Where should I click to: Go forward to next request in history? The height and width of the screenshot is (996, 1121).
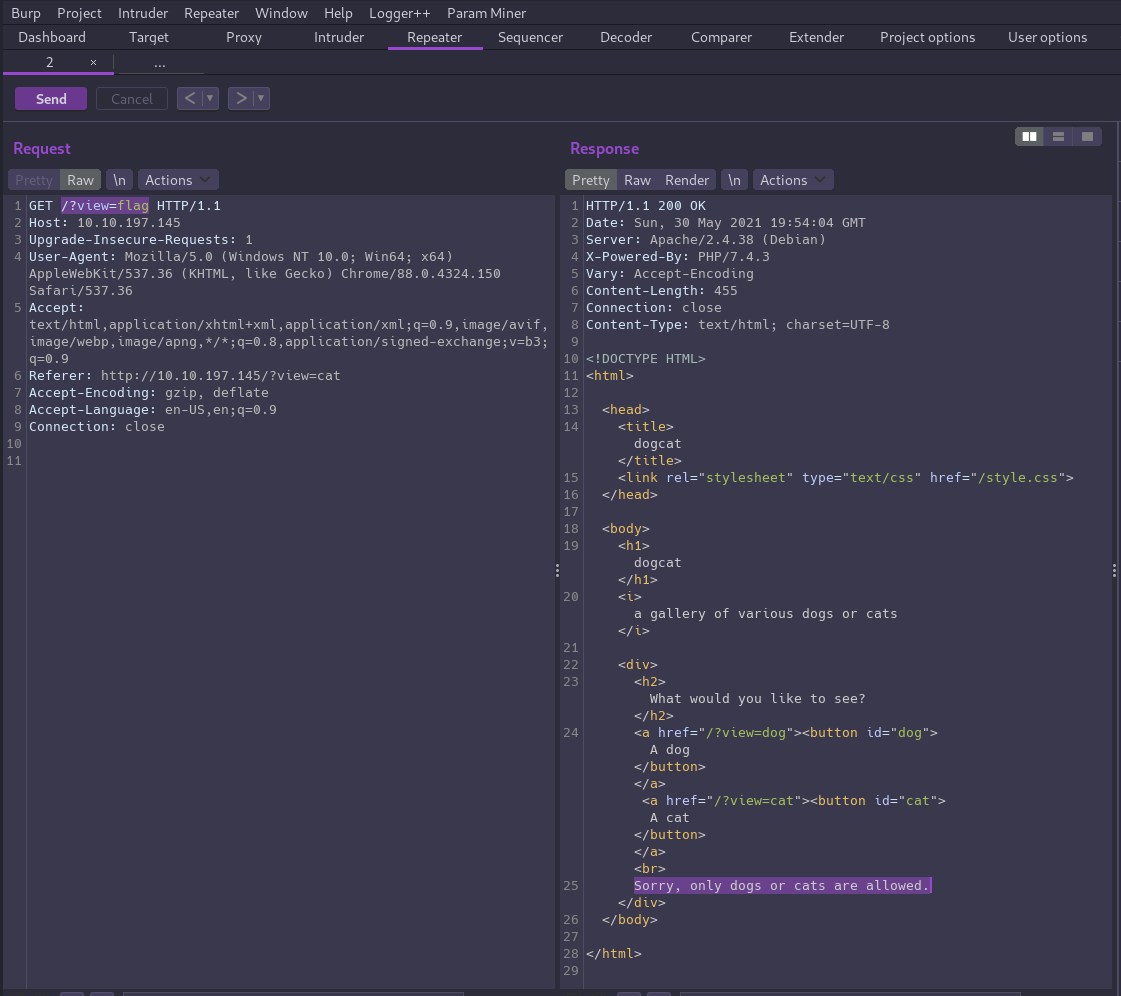[241, 98]
